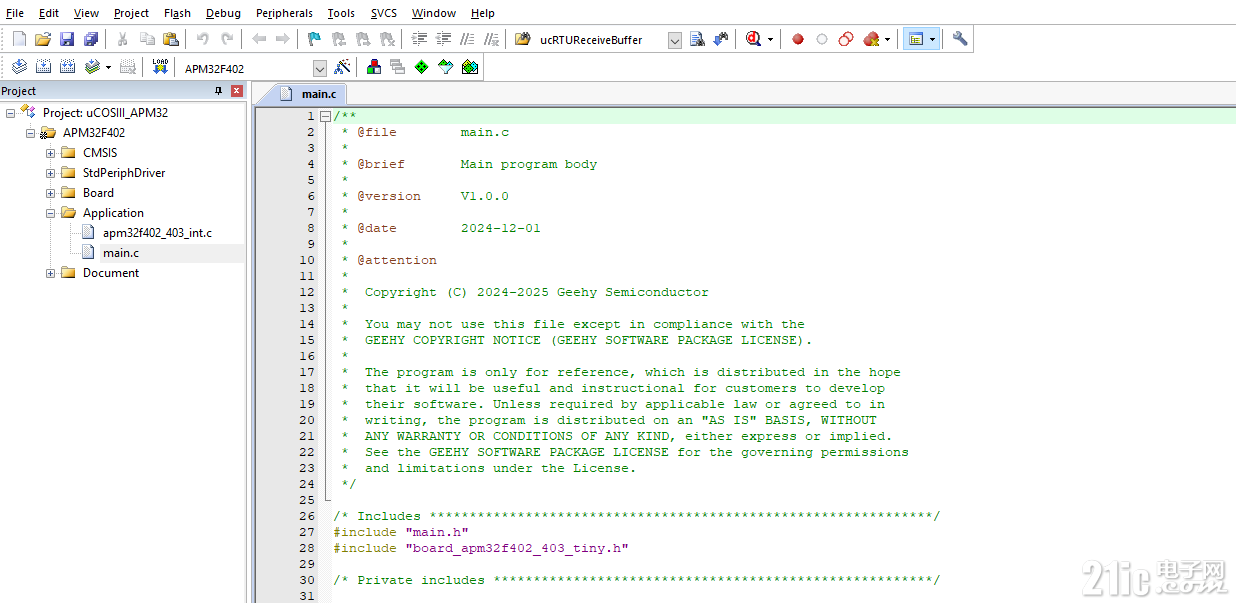Collapse the header comment fold at line 1
The width and height of the screenshot is (1236, 603).
(x=325, y=116)
